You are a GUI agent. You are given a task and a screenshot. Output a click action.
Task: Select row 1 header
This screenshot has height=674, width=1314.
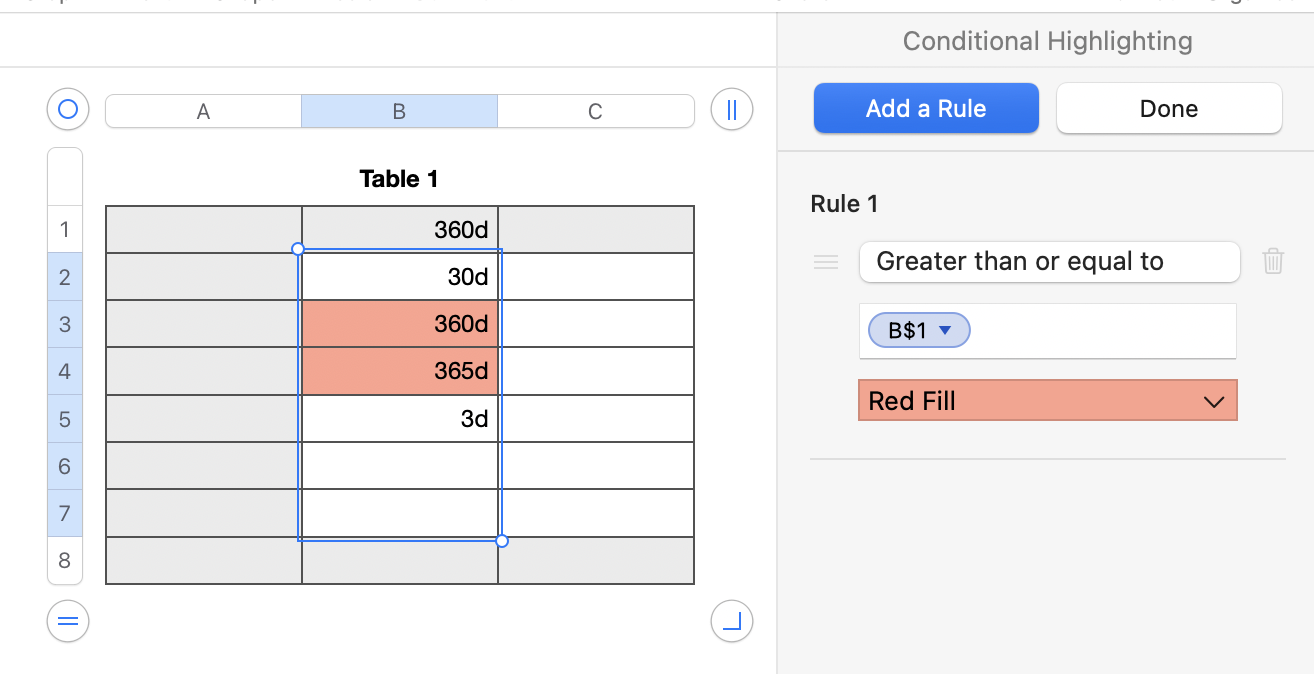click(65, 230)
